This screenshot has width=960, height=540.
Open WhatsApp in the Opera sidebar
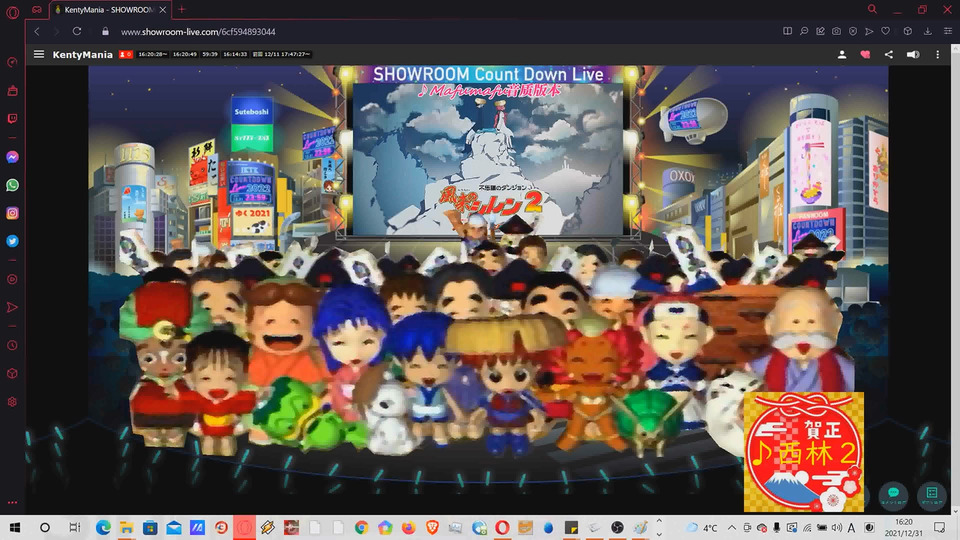coord(12,185)
